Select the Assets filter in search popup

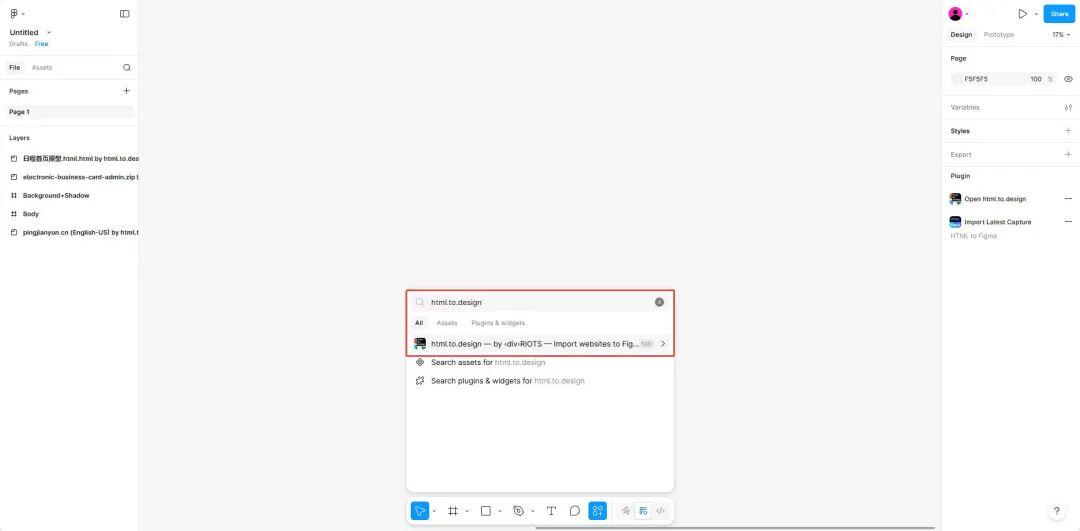446,323
